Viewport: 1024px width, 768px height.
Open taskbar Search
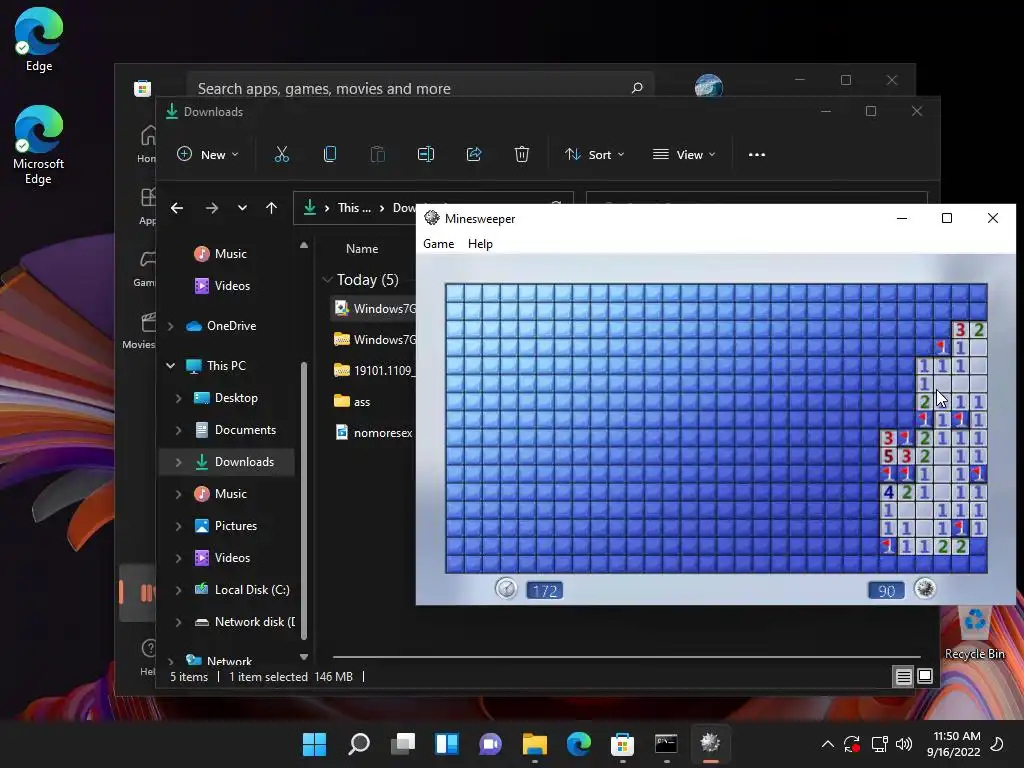click(x=359, y=743)
